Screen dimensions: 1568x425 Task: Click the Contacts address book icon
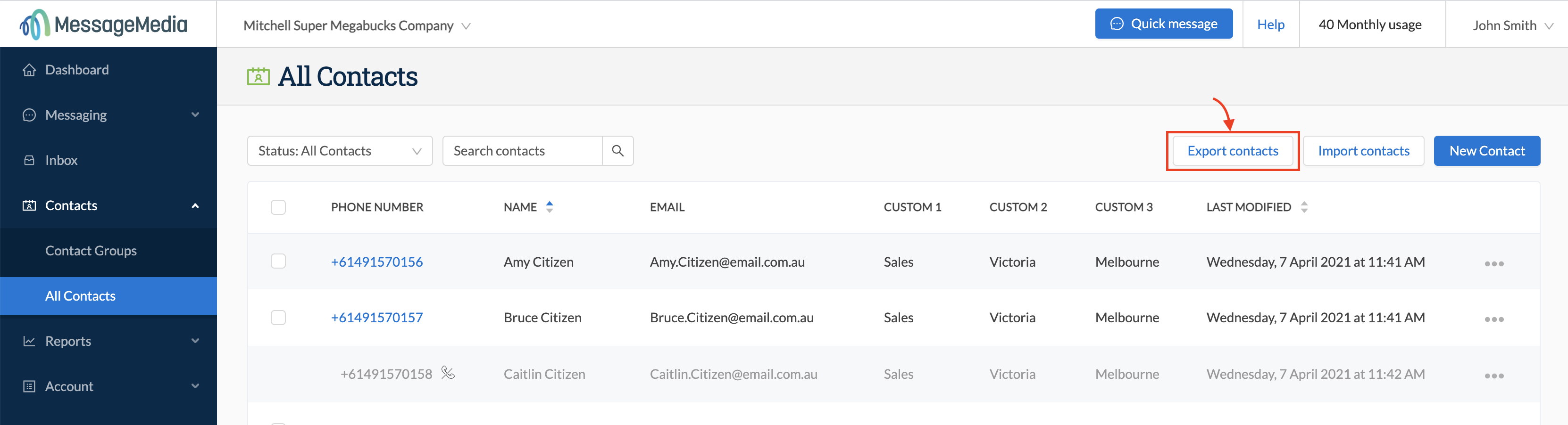coord(29,205)
